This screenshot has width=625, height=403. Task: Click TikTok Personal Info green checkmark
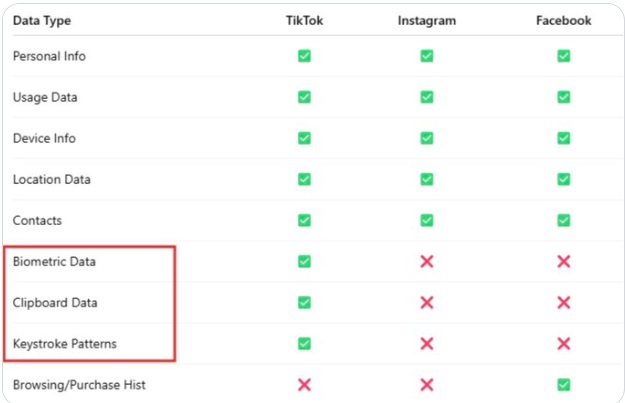(x=304, y=56)
